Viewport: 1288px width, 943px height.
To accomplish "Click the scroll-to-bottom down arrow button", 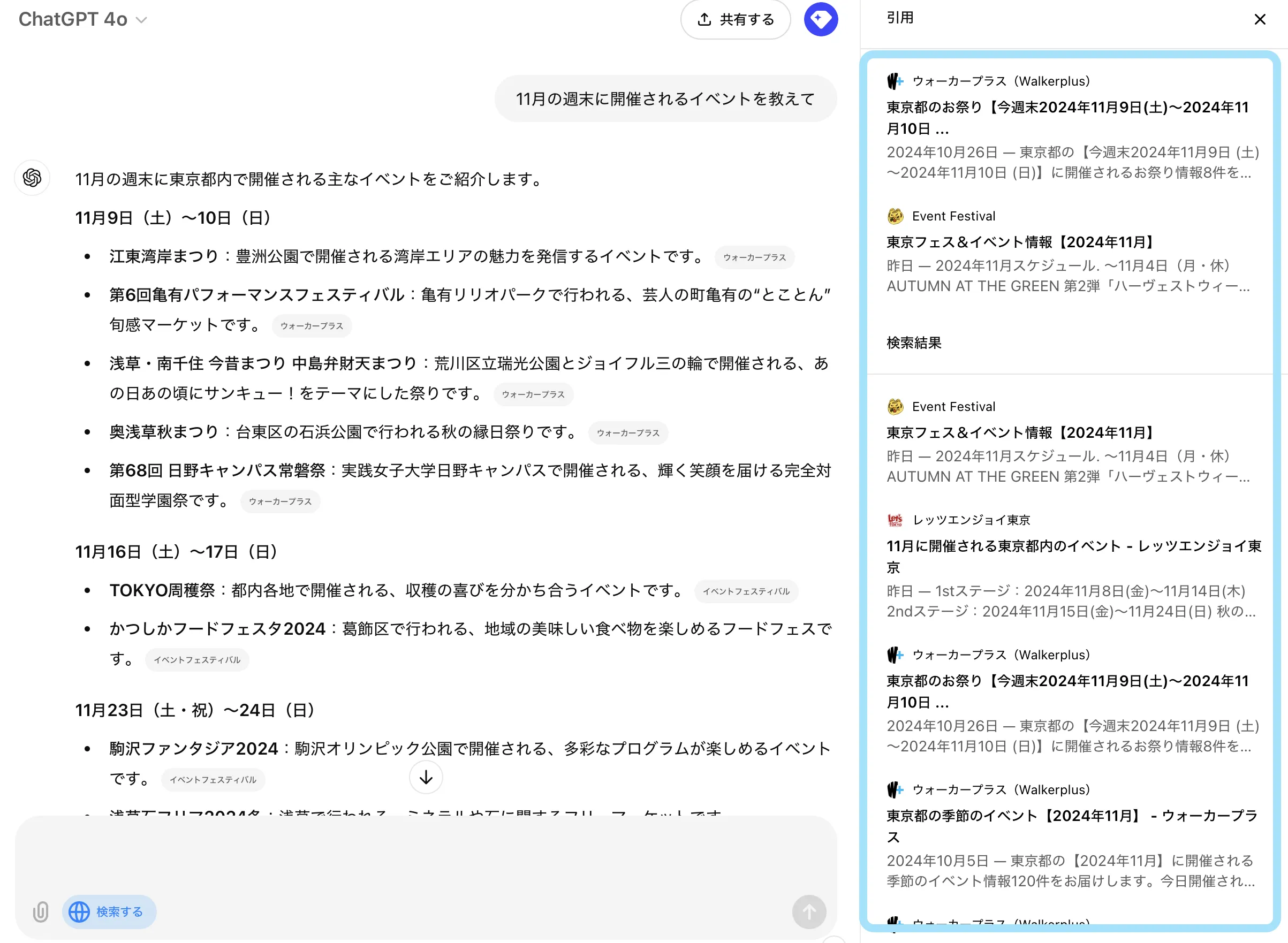I will click(426, 778).
